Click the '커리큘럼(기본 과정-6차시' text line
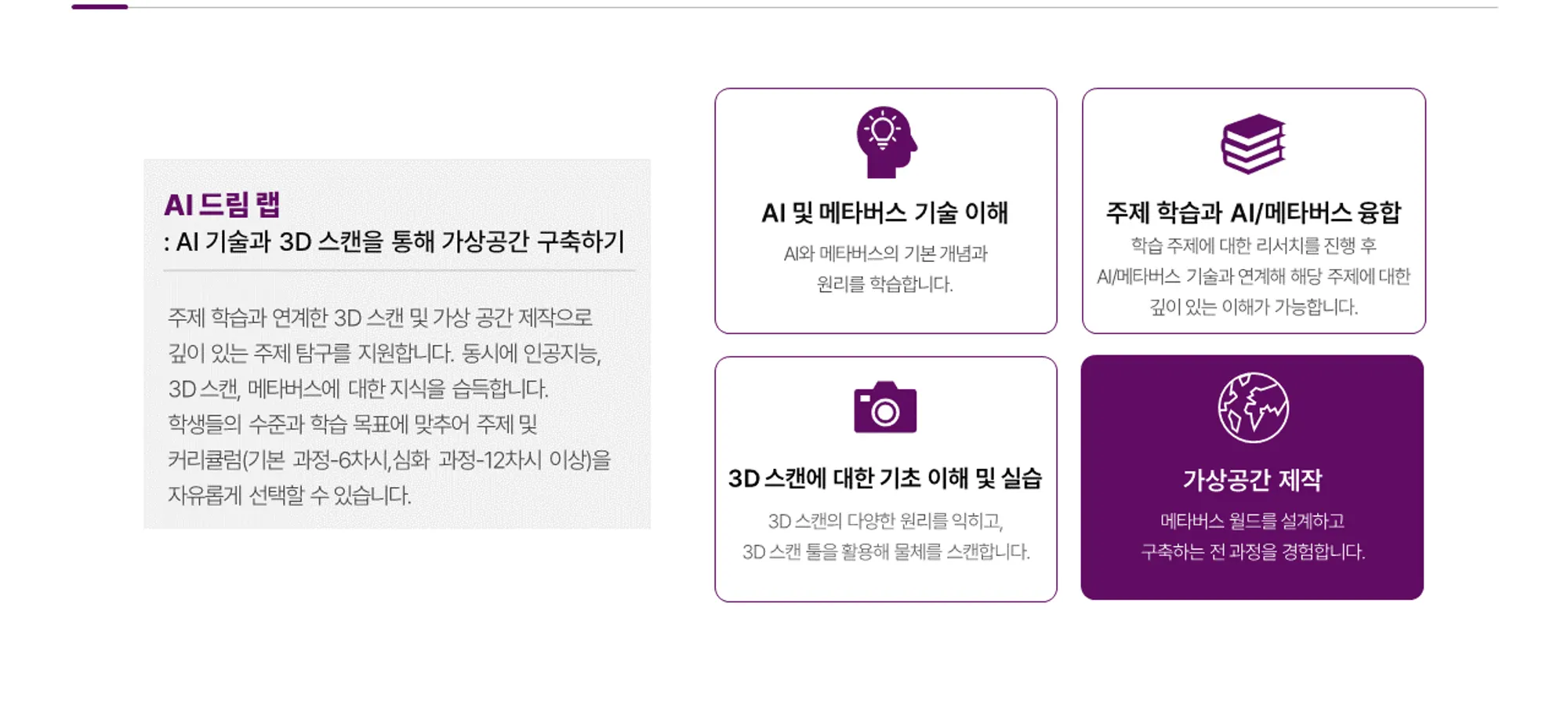1568x727 pixels. [x=389, y=460]
